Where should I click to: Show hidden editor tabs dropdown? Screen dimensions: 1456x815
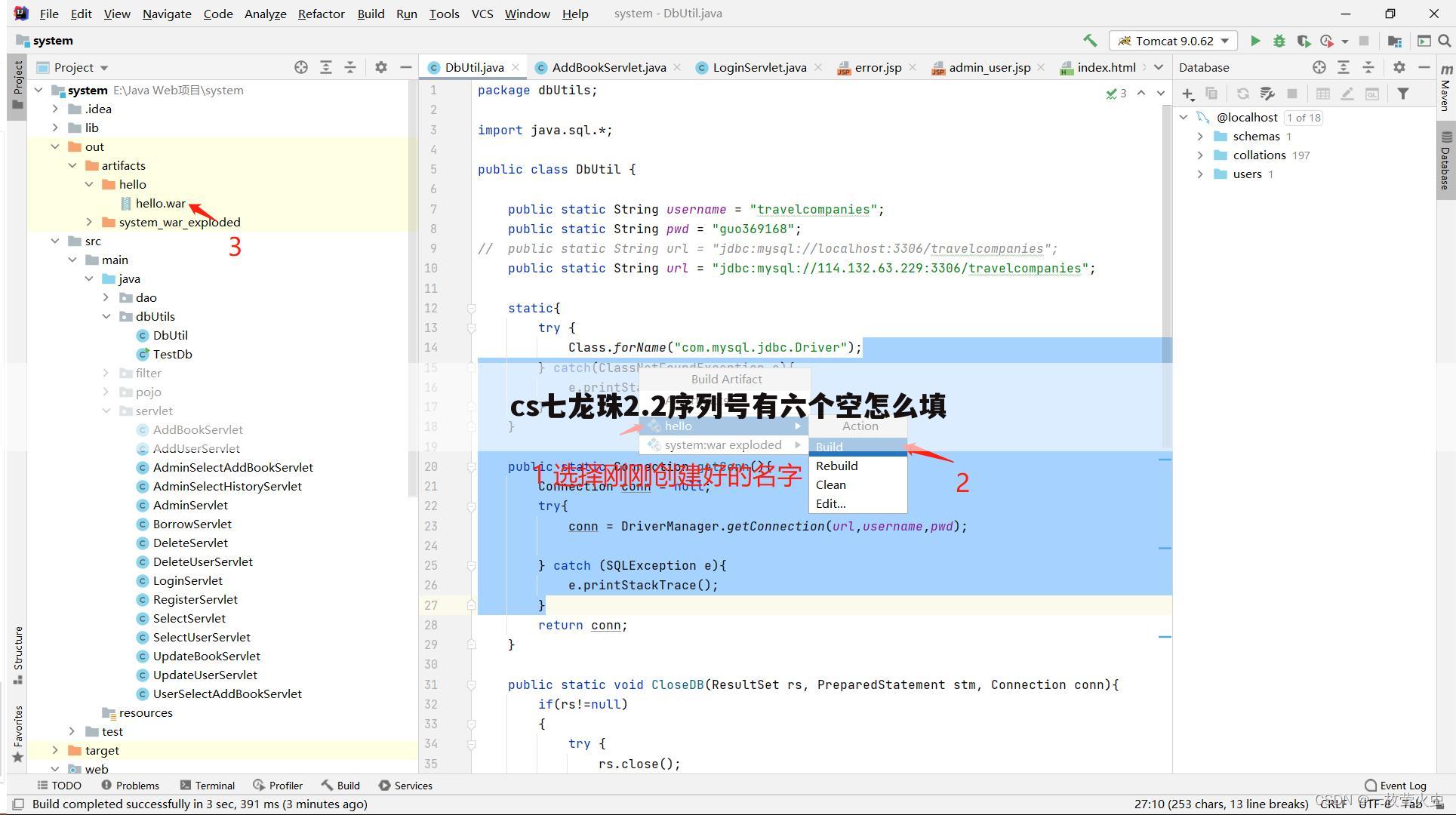click(1159, 67)
